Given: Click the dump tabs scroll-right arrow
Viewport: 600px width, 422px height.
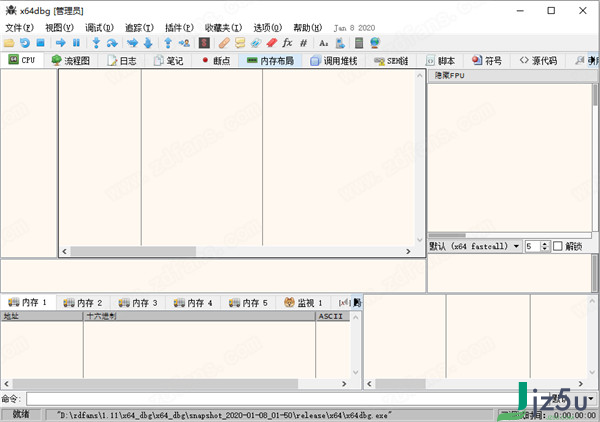Looking at the screenshot, I should (357, 303).
